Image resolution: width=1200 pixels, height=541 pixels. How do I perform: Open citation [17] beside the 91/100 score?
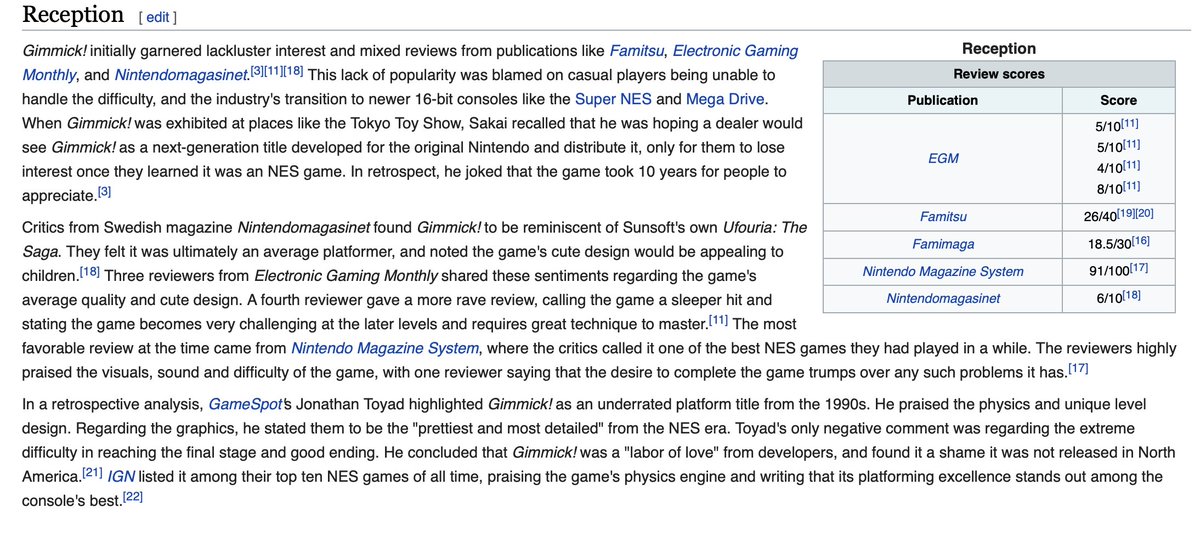tap(1141, 269)
